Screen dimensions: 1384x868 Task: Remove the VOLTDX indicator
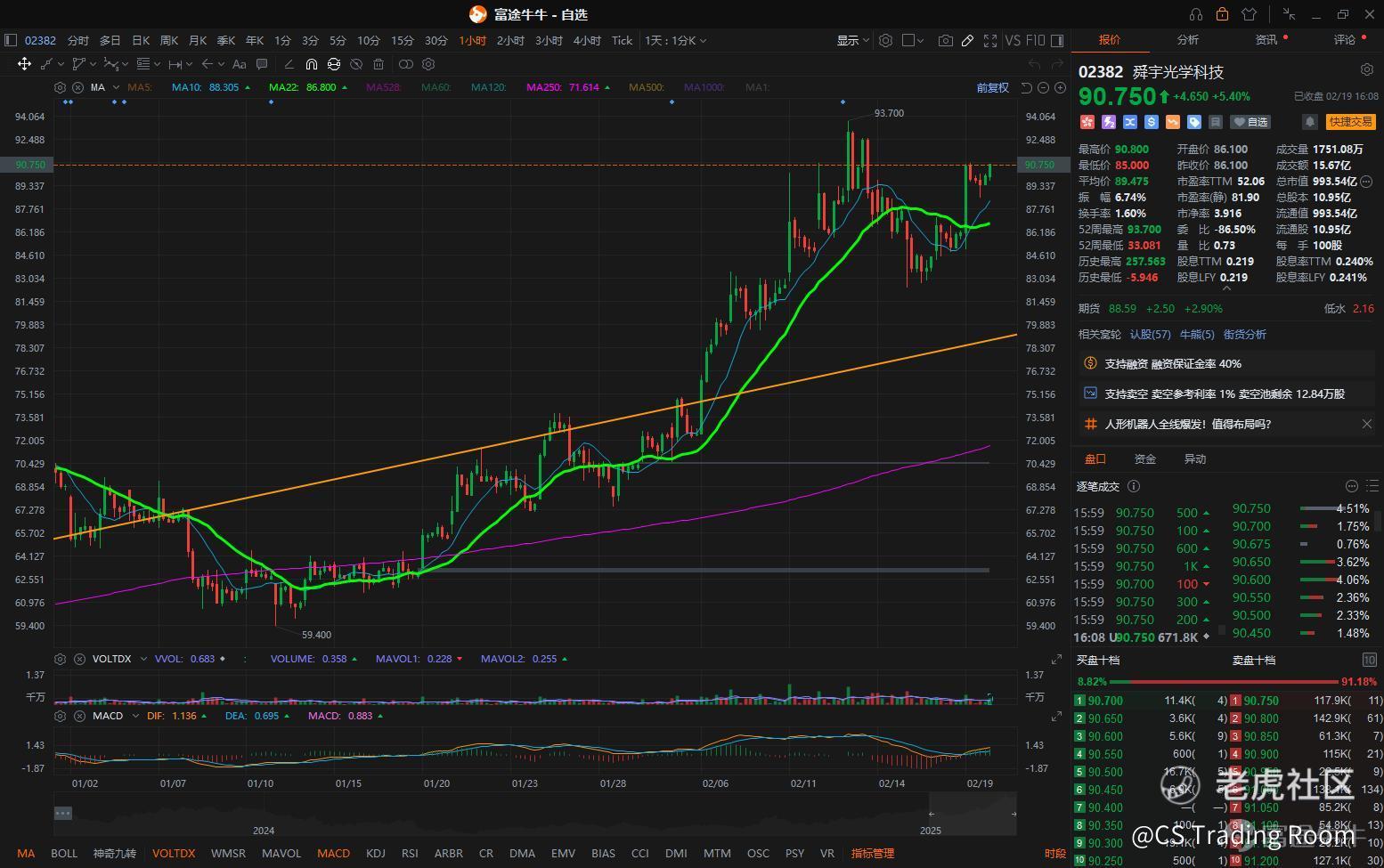(x=78, y=659)
